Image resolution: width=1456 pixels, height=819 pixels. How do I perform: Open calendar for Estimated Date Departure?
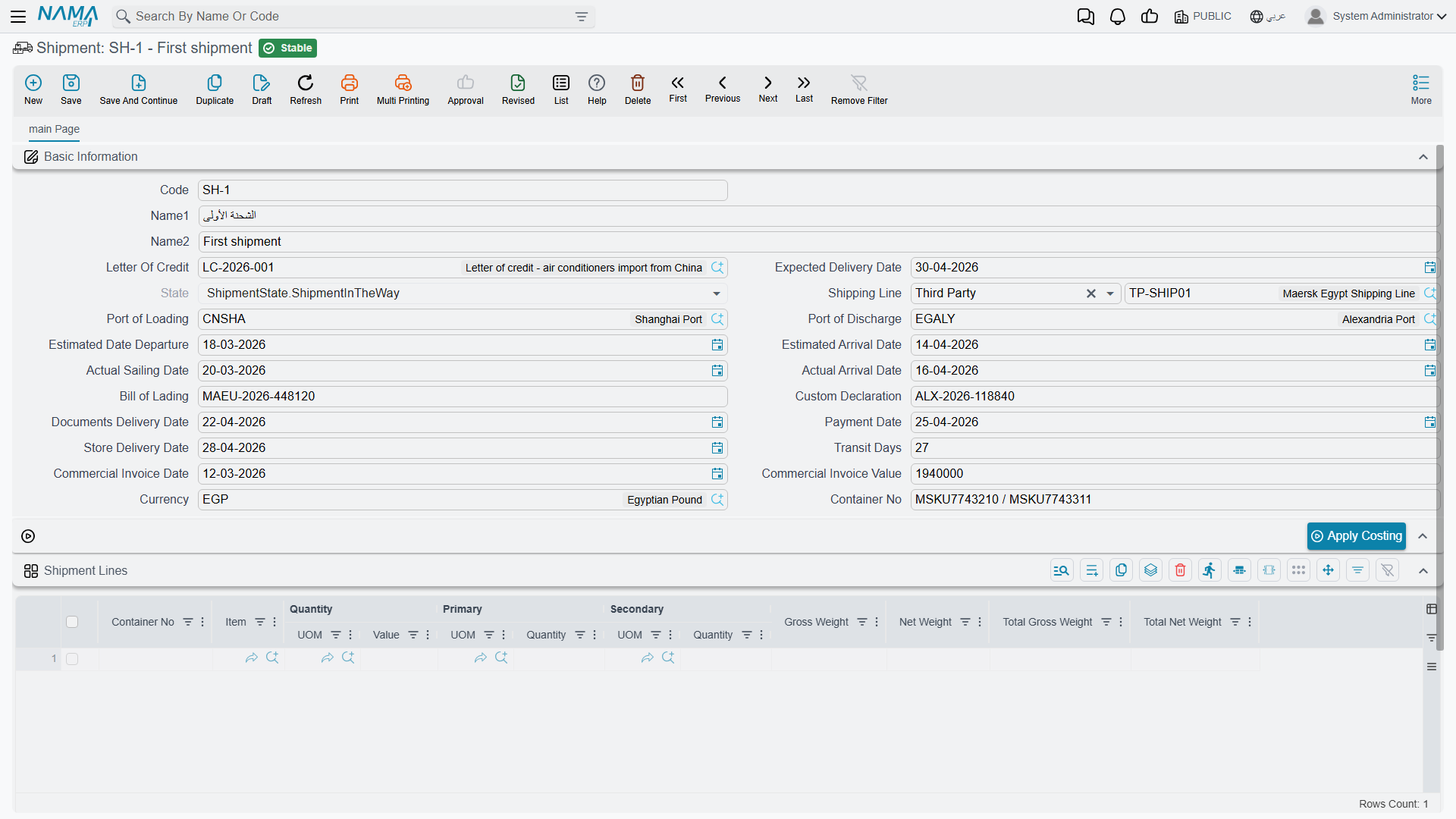(x=717, y=345)
